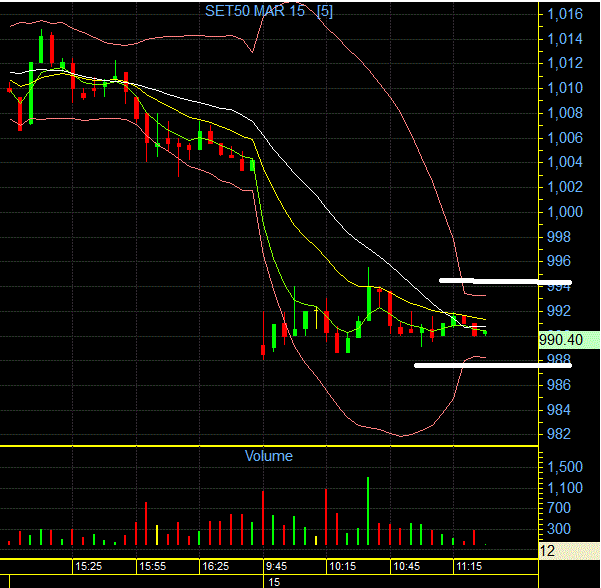Click the 1,010 price level label
The width and height of the screenshot is (601, 588).
tap(565, 88)
